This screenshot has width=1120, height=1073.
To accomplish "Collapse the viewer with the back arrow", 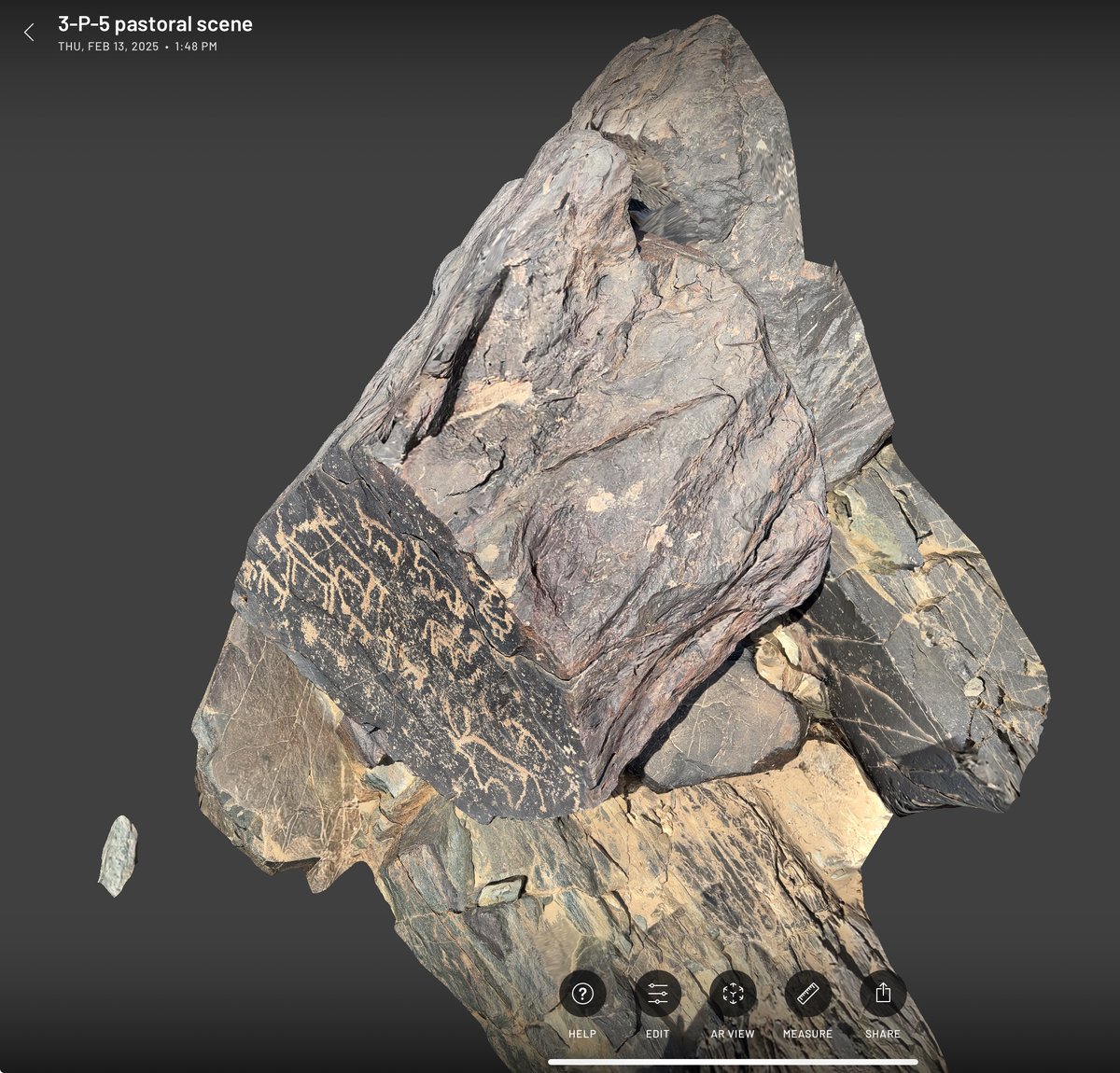I will (30, 32).
